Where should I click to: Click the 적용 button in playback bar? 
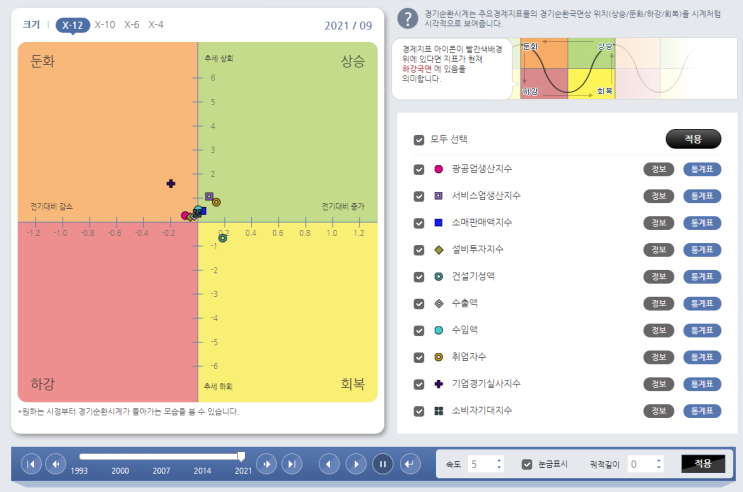[x=703, y=464]
